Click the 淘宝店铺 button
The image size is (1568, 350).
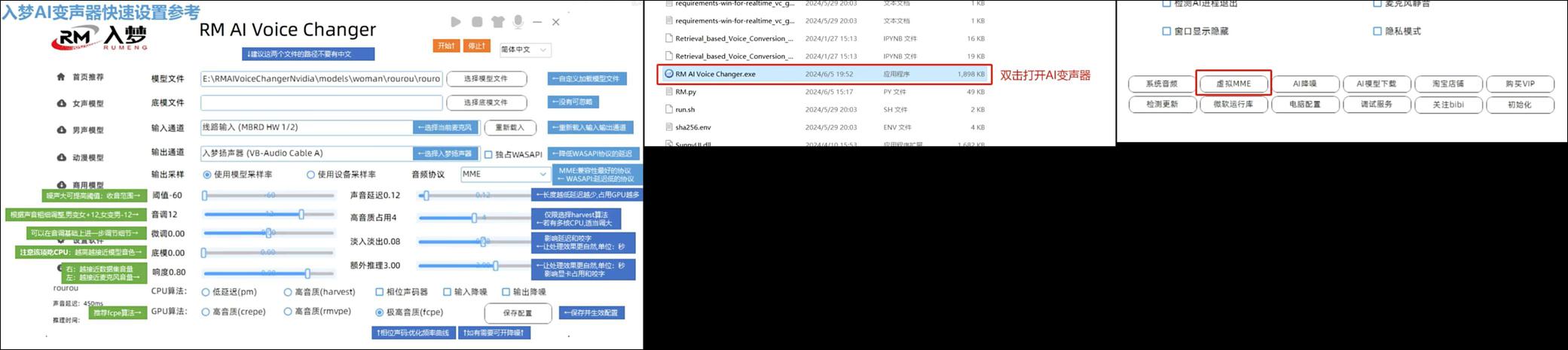pos(1448,84)
